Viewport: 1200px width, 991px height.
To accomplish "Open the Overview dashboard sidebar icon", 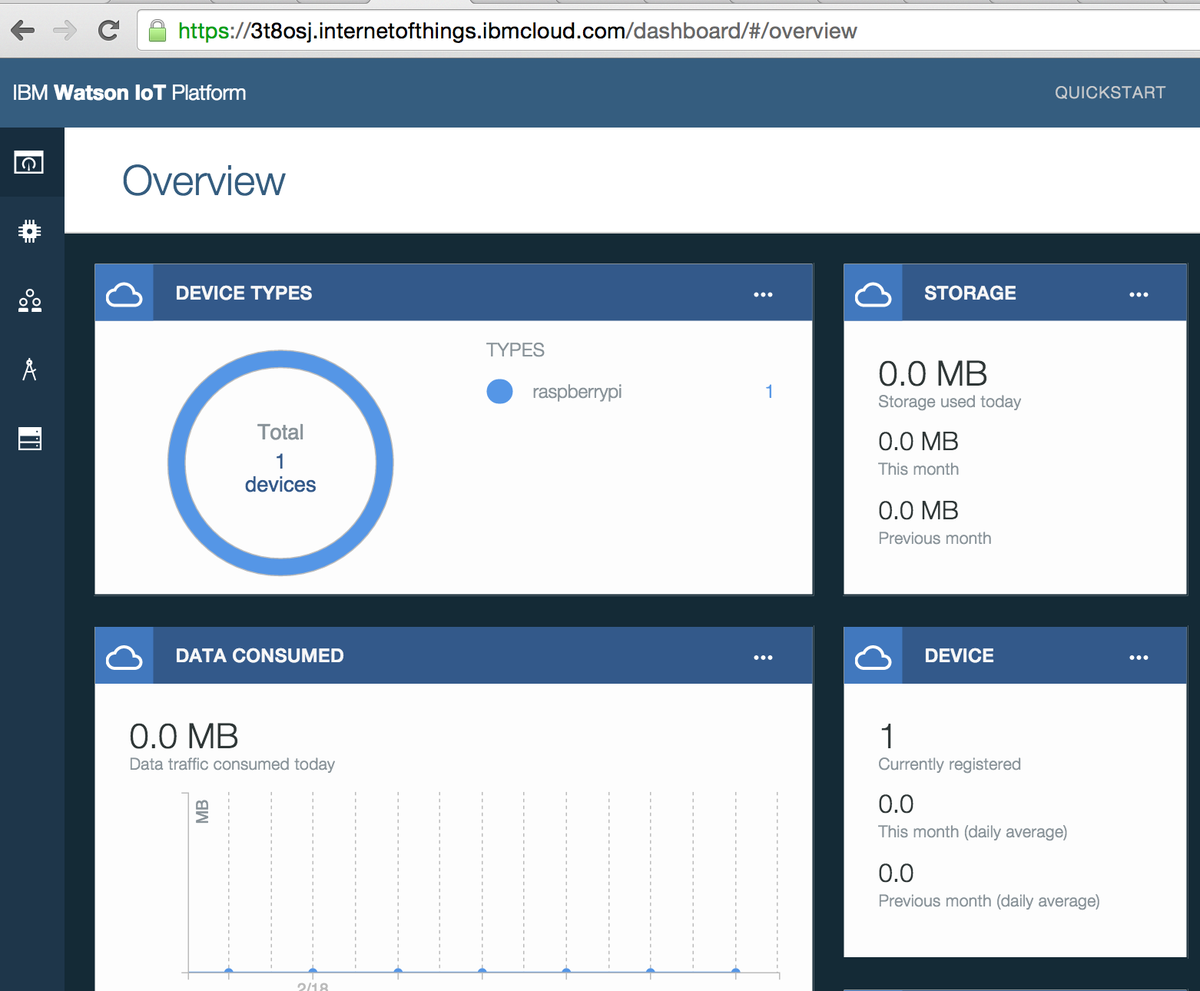I will coord(28,161).
